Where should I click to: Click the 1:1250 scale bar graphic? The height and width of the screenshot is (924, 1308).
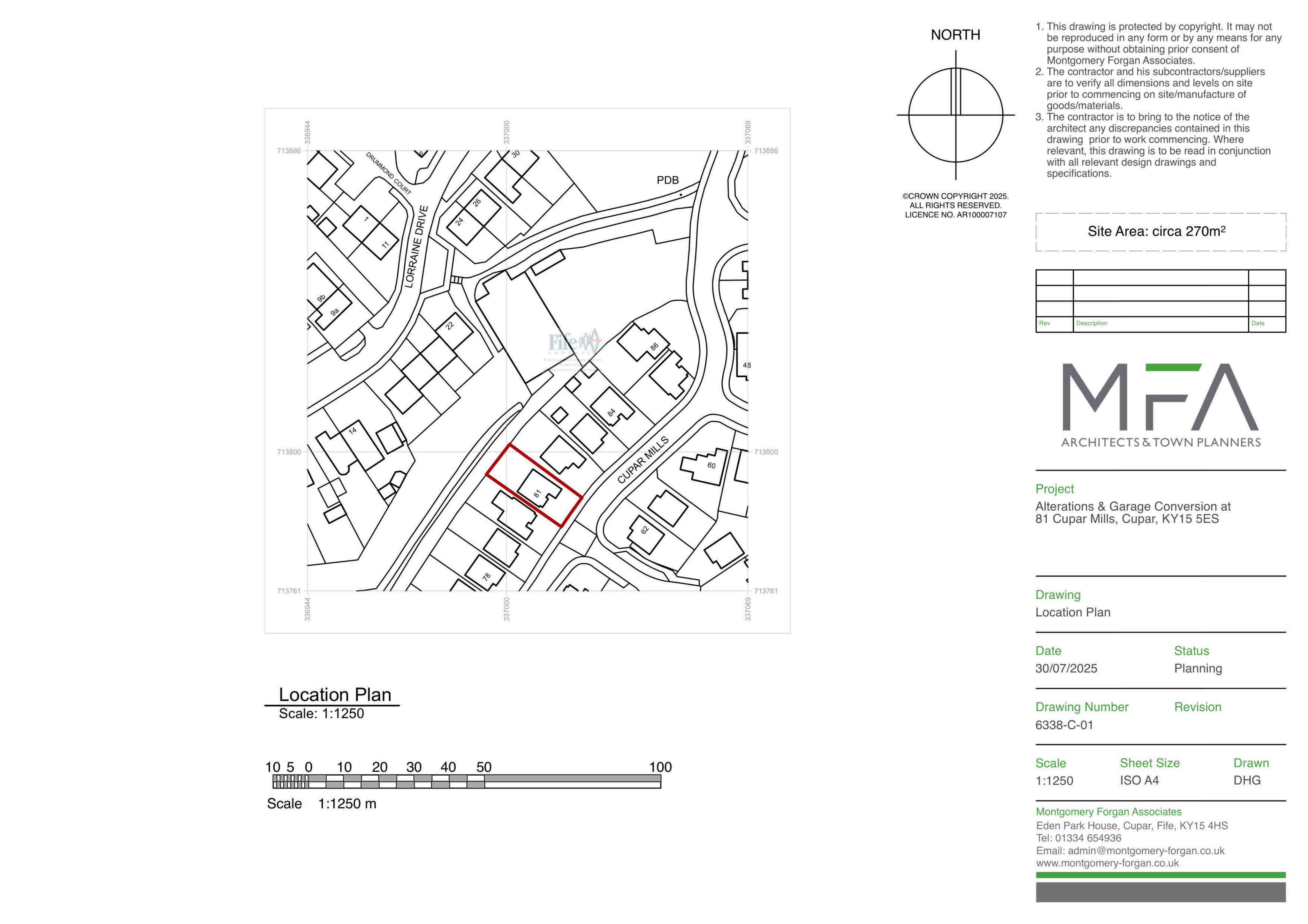(467, 781)
